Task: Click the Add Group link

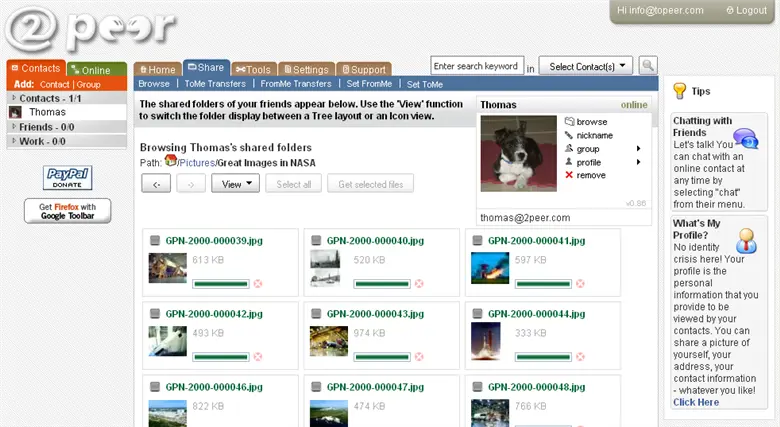Action: (x=89, y=84)
